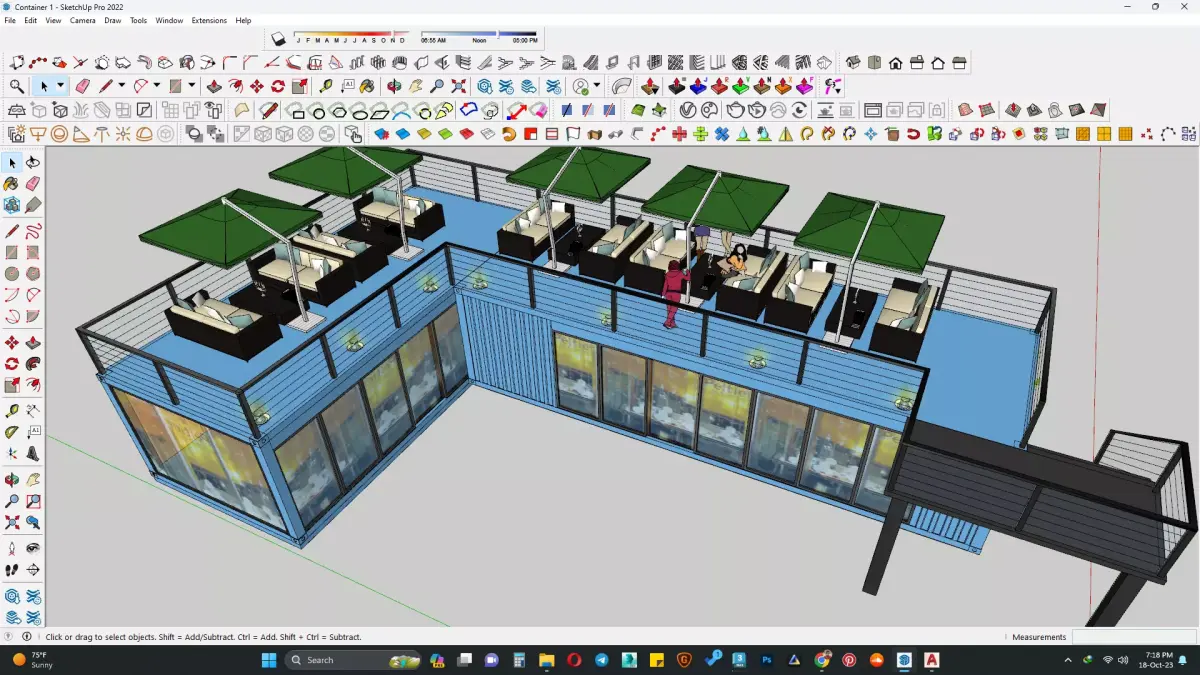
Task: Start V-Ray Render teapot
Action: click(x=735, y=110)
